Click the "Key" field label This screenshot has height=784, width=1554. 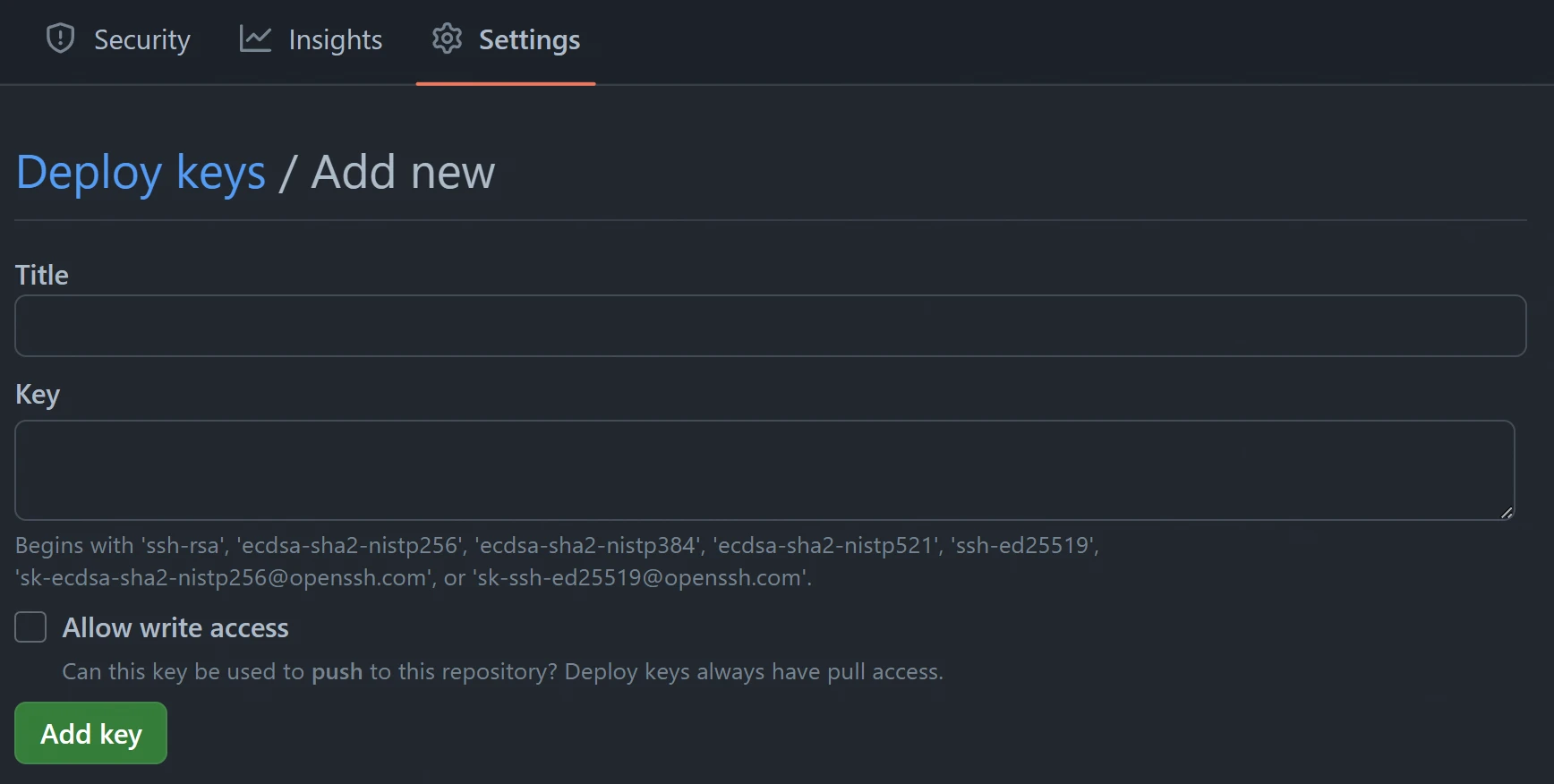[x=38, y=395]
